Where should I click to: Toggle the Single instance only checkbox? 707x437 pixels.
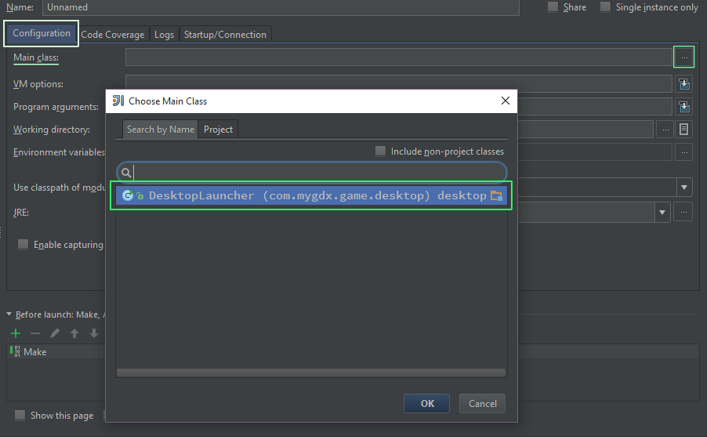coord(605,7)
